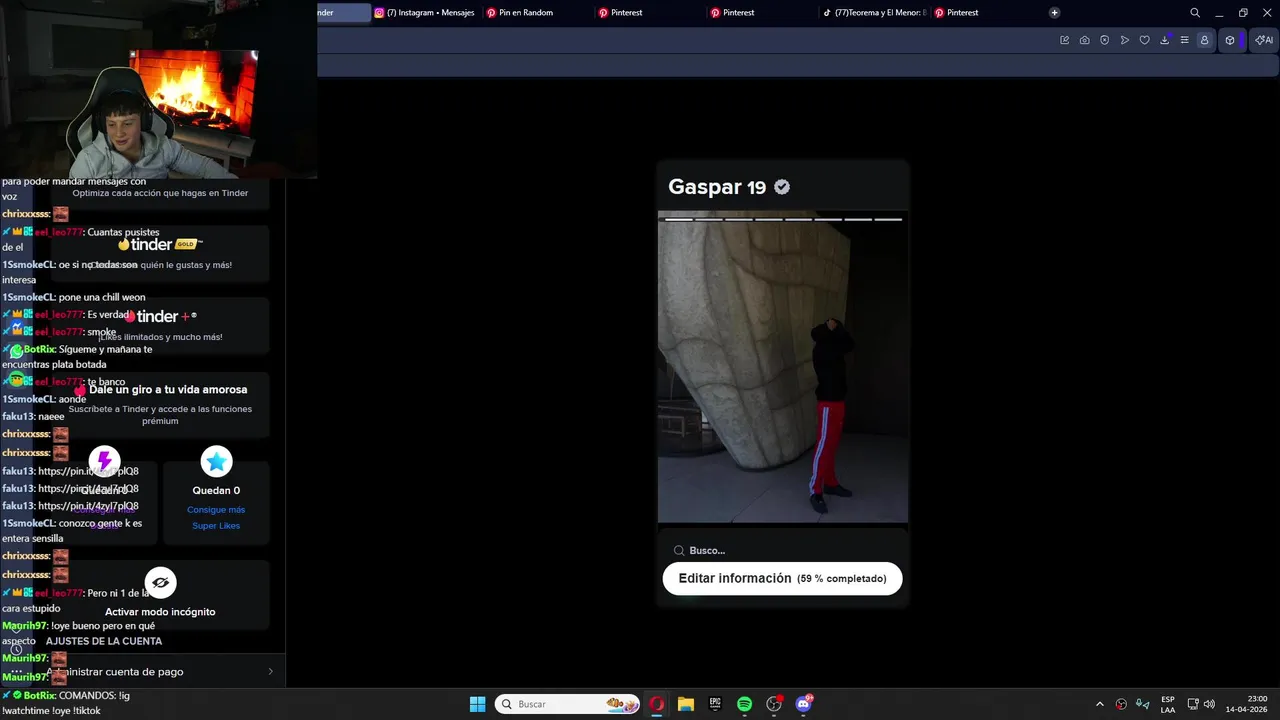Switch to the Teorema y El Menor tab
This screenshot has width=1280, height=720.
coord(874,13)
